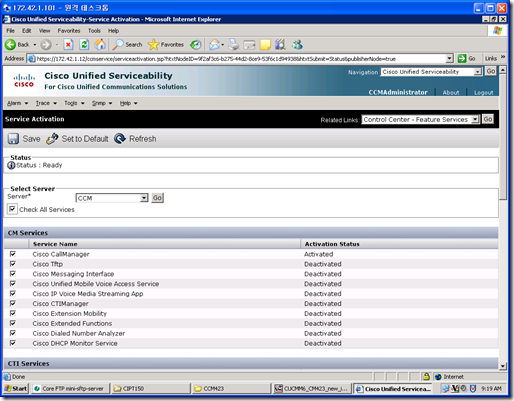Click Go button next to Navigation
Screen dimensions: 514x401
pos(491,71)
